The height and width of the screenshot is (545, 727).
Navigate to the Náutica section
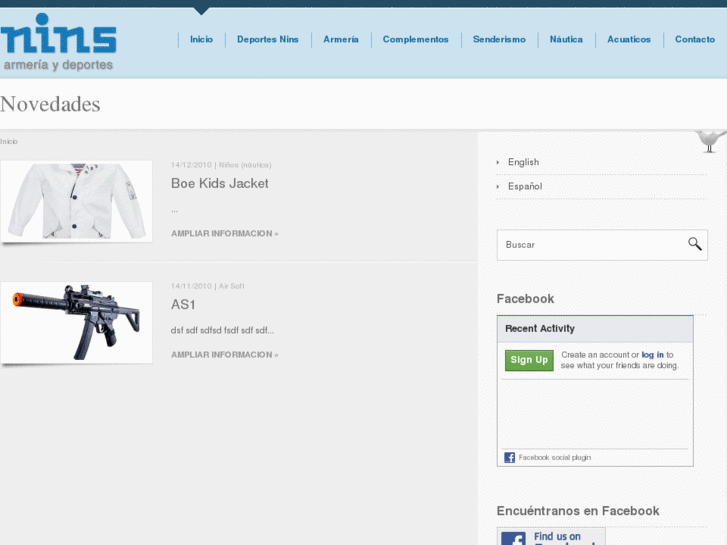point(566,39)
